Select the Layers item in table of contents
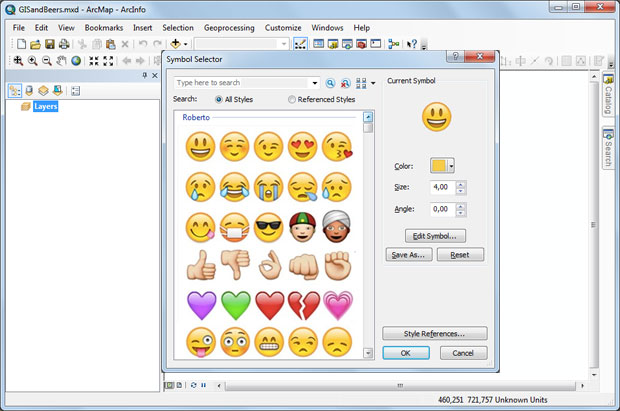This screenshot has height=411, width=620. point(45,106)
